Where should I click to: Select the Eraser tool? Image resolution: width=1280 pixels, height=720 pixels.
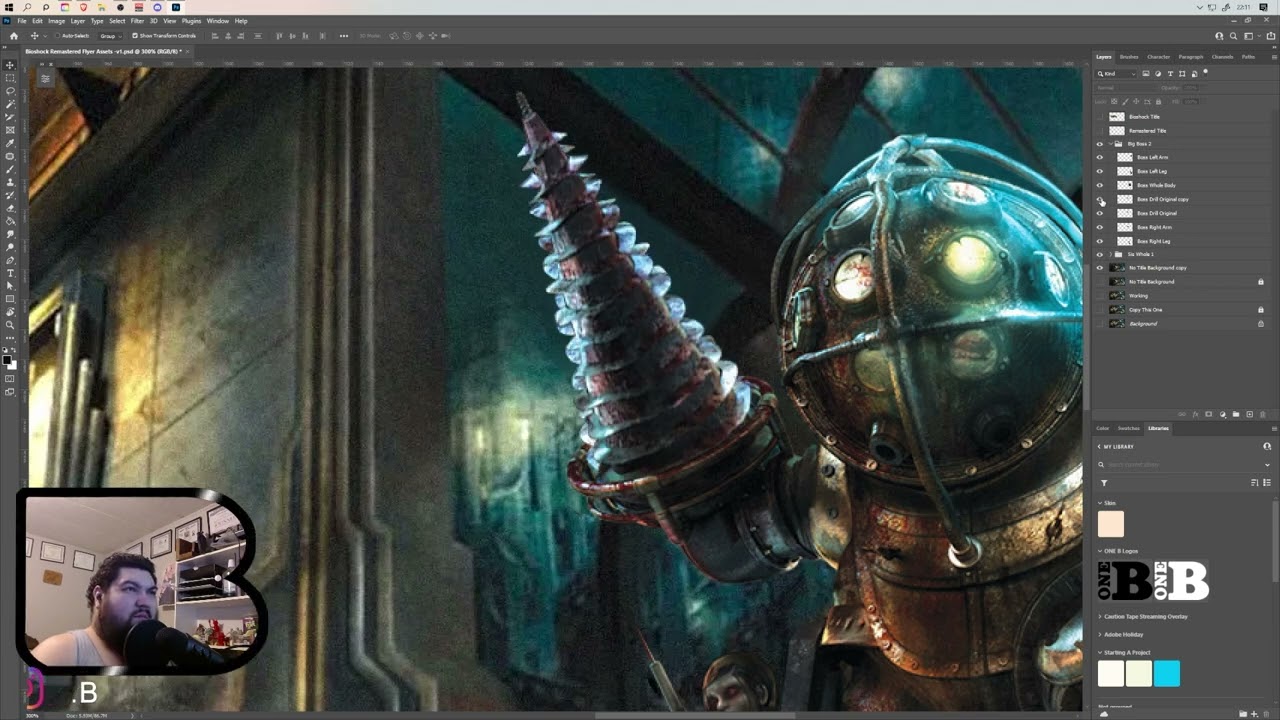point(10,208)
